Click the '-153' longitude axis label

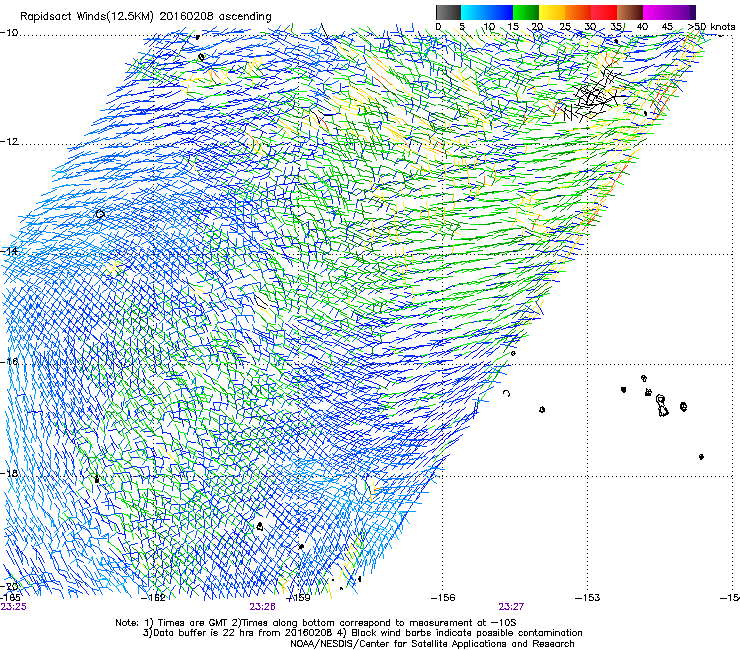588,598
